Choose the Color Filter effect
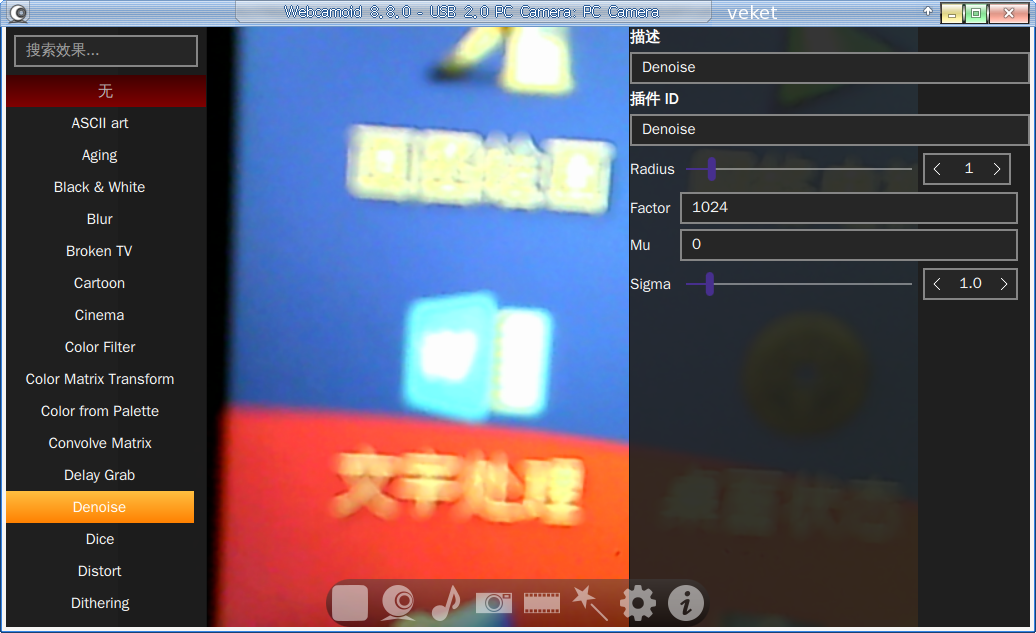Viewport: 1036px width, 633px height. [100, 348]
